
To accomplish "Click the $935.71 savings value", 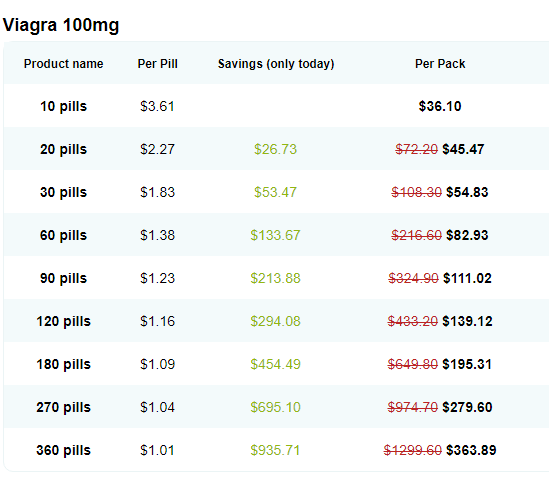I will pyautogui.click(x=275, y=450).
